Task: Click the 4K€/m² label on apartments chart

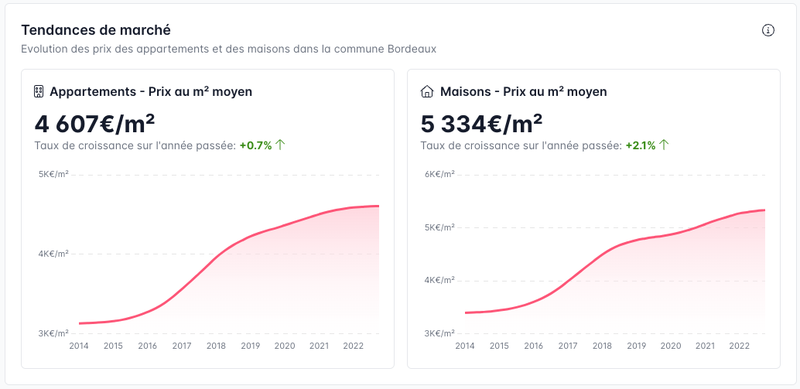Action: (x=54, y=254)
